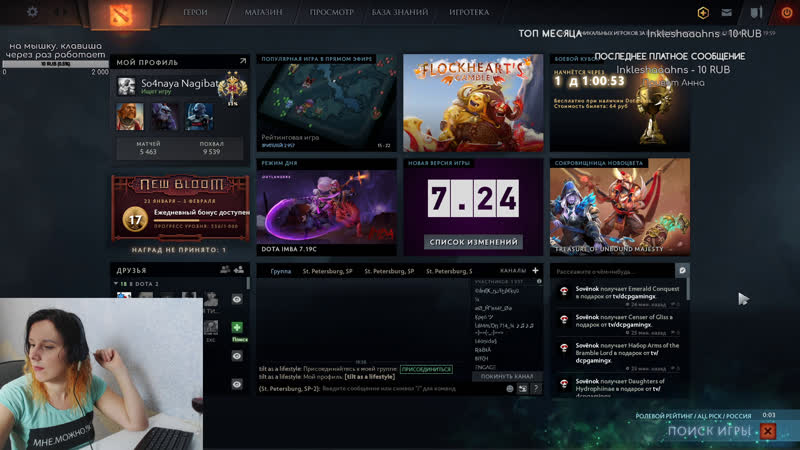Open the Dota Plus hexagon icon
The width and height of the screenshot is (800, 450).
[703, 13]
